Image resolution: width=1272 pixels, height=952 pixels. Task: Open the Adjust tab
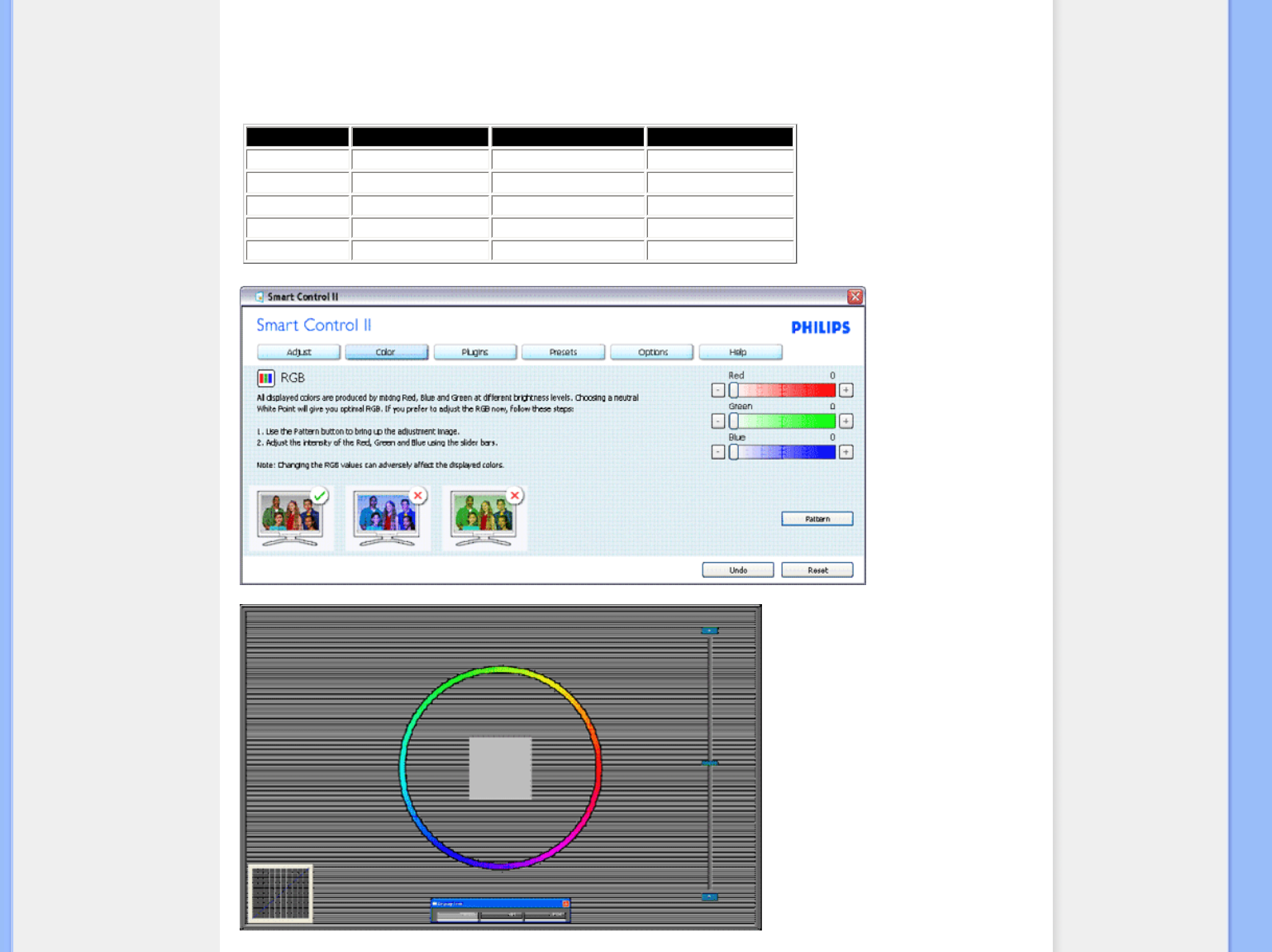298,352
